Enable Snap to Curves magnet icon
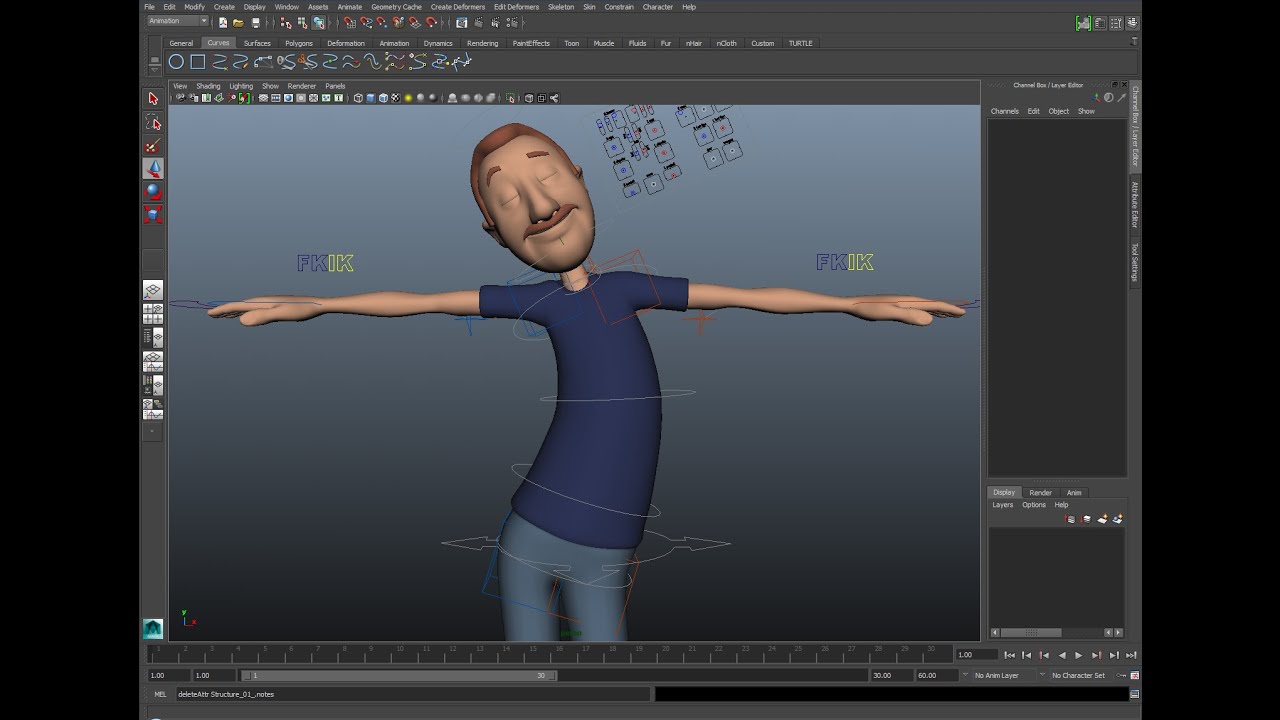Viewport: 1280px width, 720px height. click(366, 22)
